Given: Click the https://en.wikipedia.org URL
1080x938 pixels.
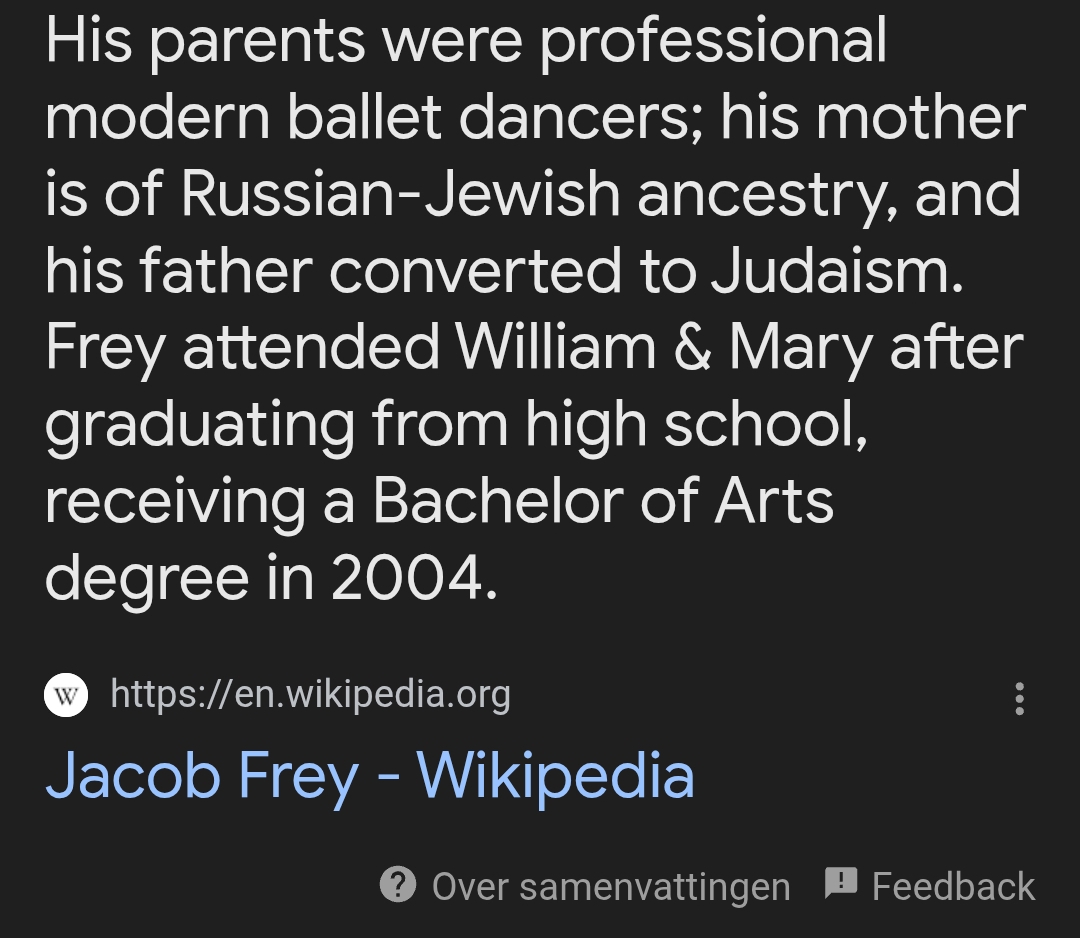Looking at the screenshot, I should coord(310,694).
